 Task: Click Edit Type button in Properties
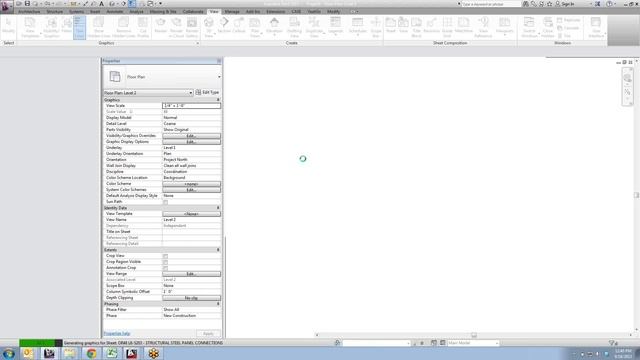point(207,93)
